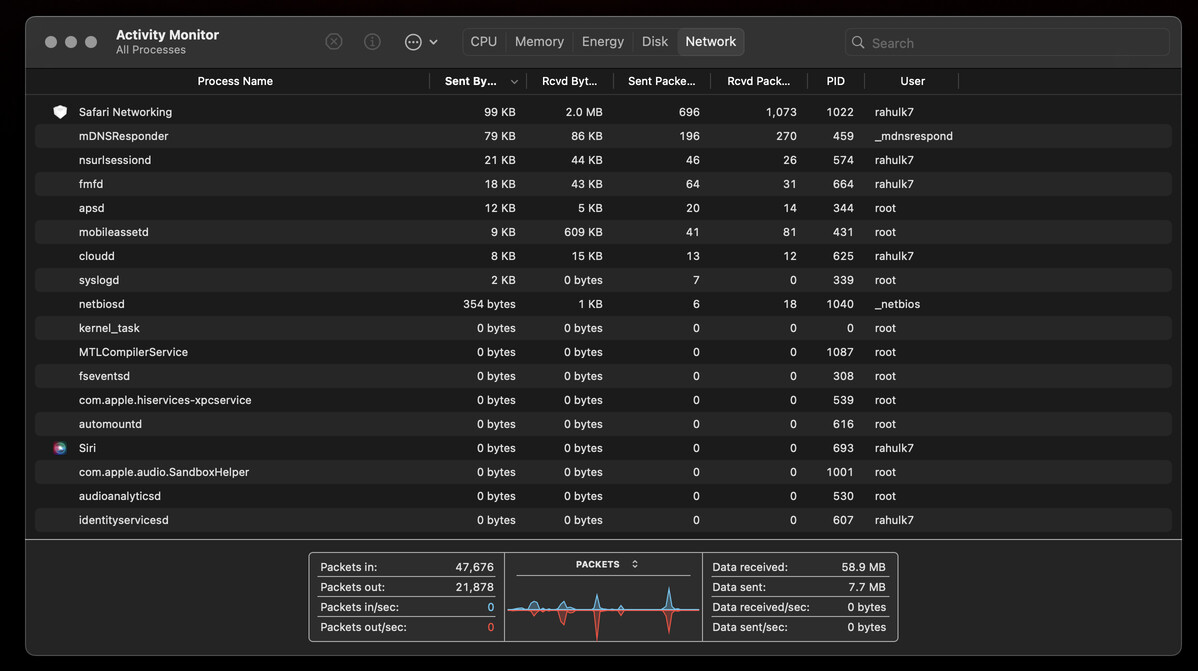This screenshot has width=1198, height=671.
Task: Minimize the Activity Monitor window
Action: [71, 42]
